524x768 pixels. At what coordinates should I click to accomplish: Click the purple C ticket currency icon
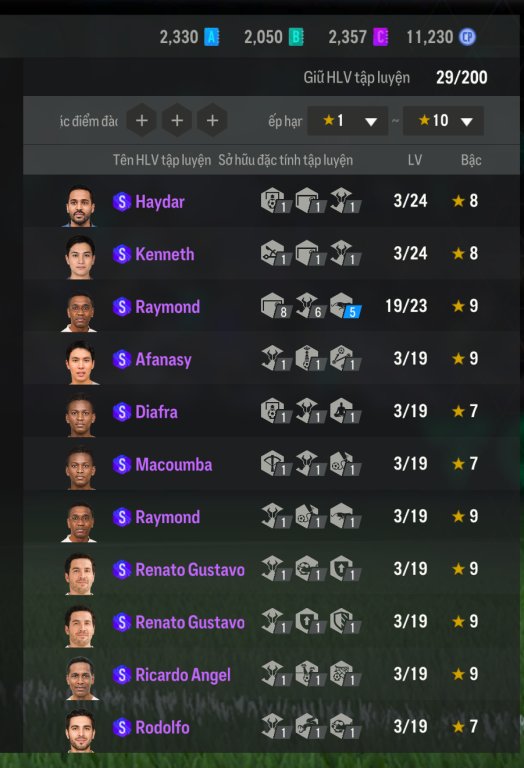[381, 37]
